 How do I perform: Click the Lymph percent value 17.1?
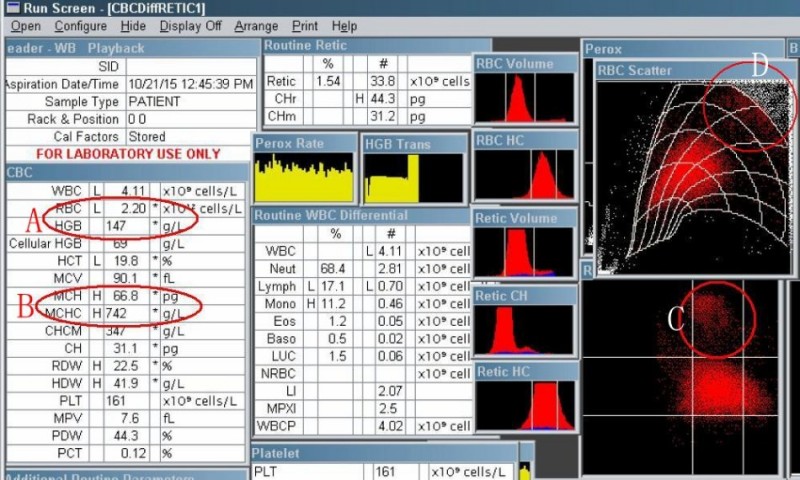[x=333, y=286]
